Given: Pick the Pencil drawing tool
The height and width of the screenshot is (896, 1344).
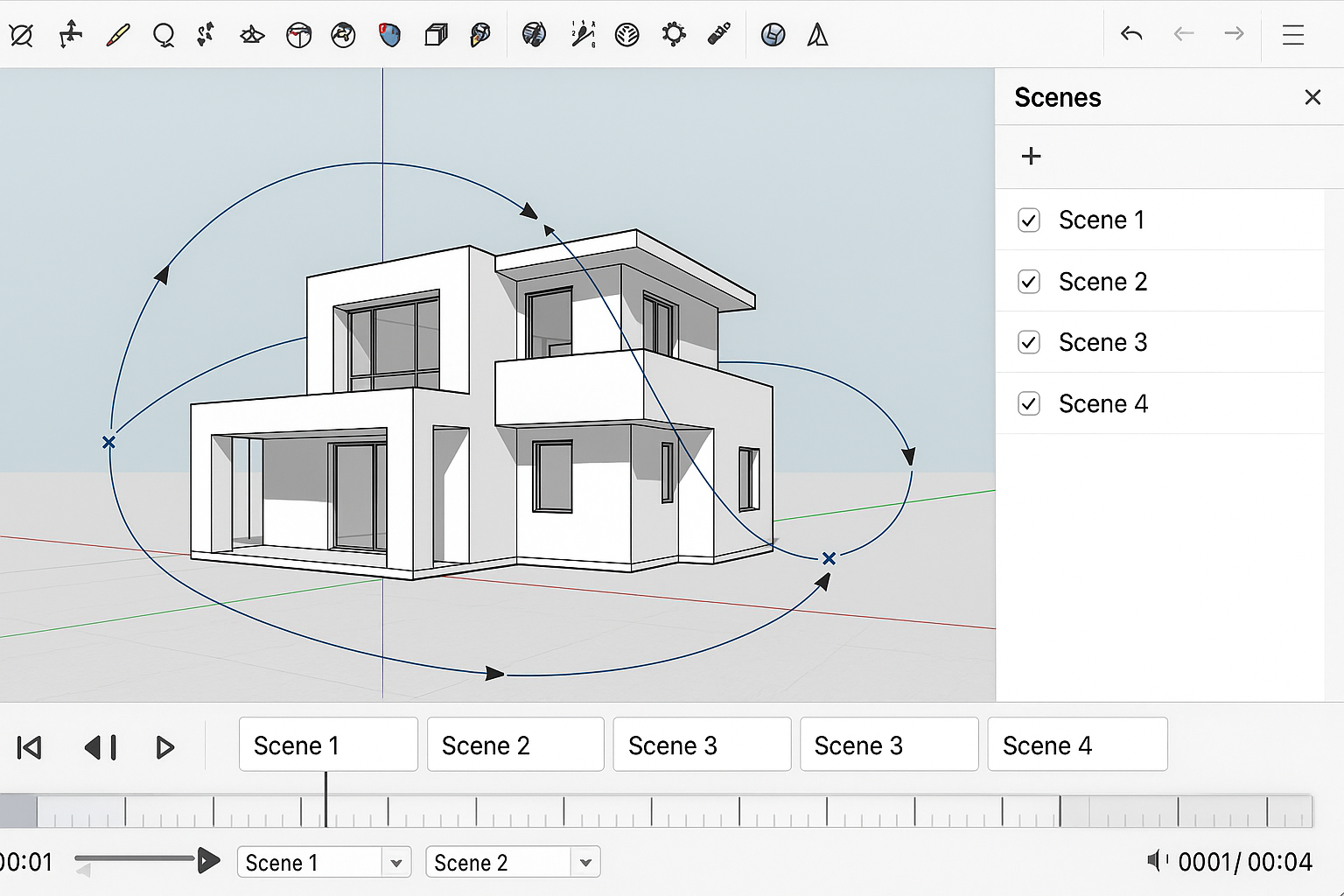Looking at the screenshot, I should point(118,35).
